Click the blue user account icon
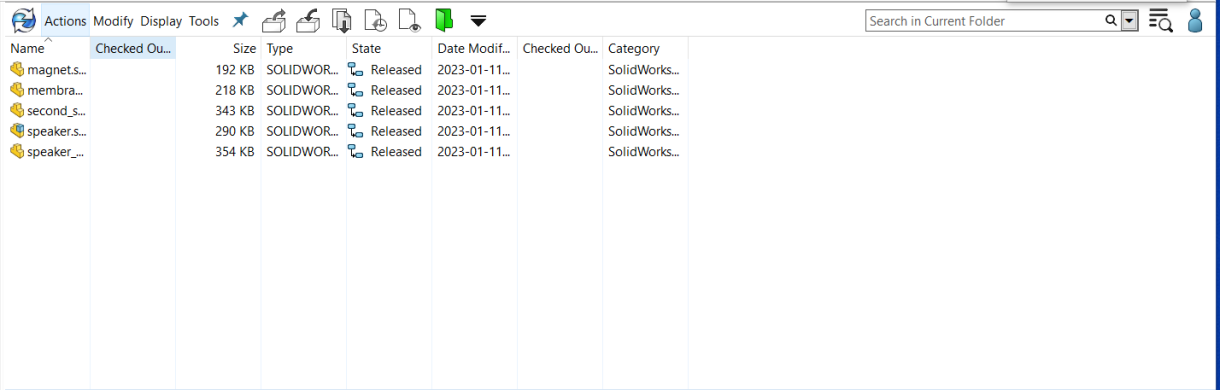The height and width of the screenshot is (390, 1220). pos(1194,20)
